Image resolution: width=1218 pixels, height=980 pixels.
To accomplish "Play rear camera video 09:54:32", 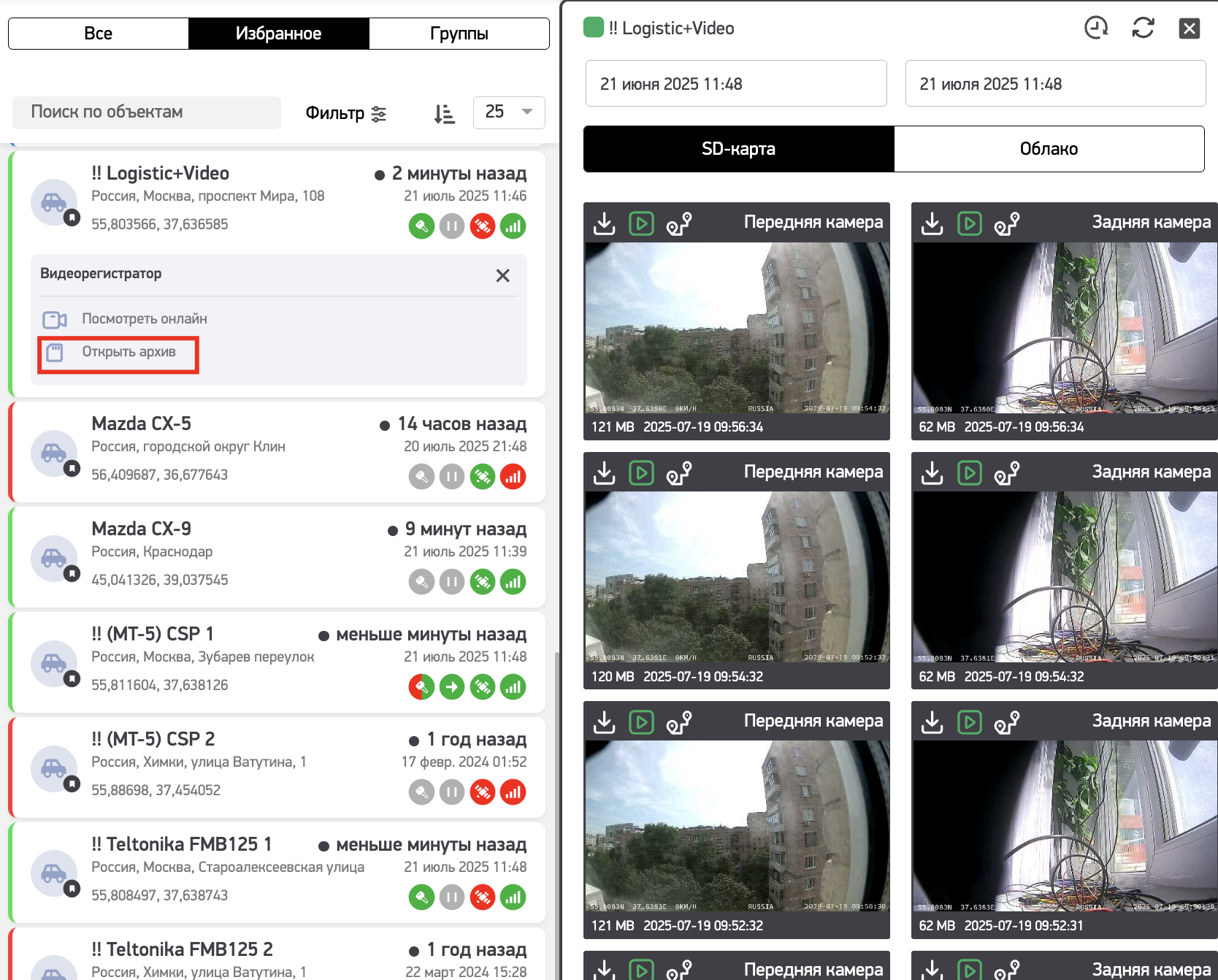I will [x=970, y=473].
